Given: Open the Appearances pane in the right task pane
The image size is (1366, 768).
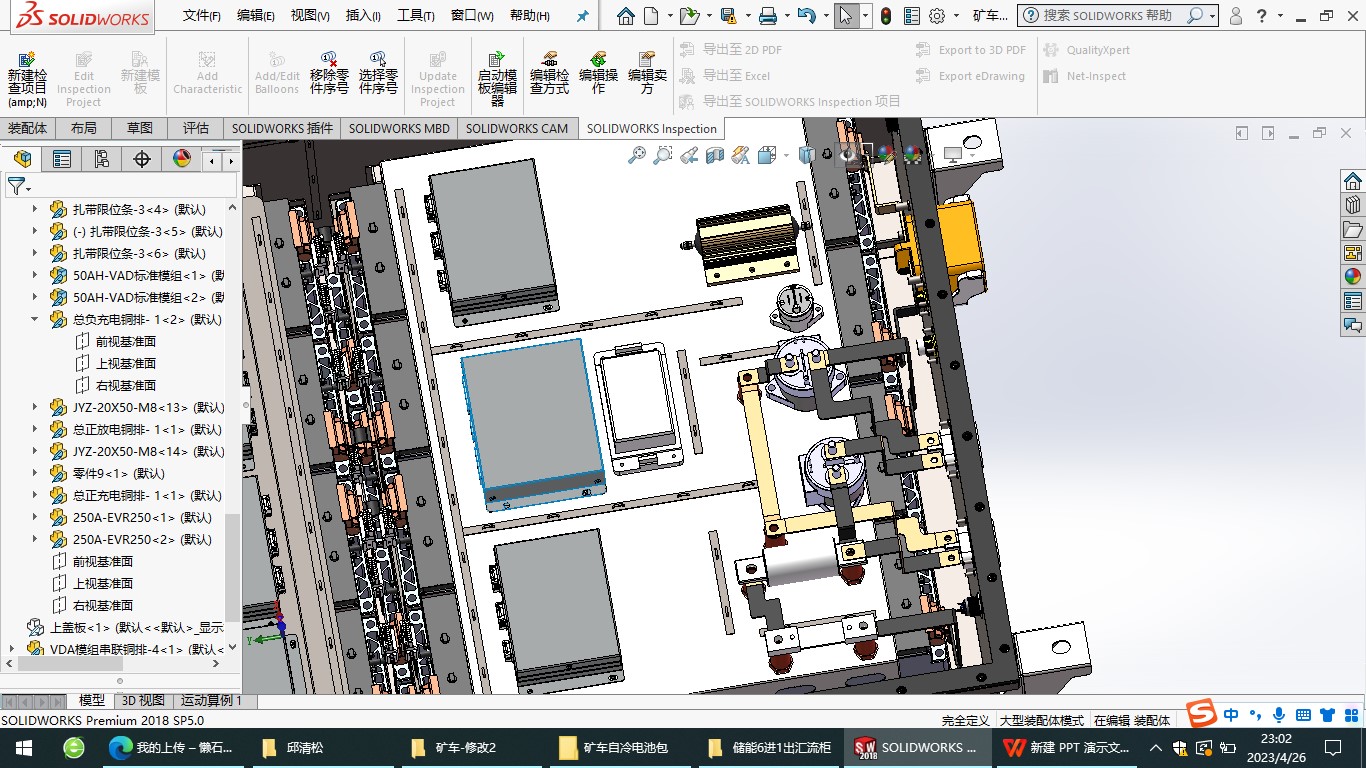Looking at the screenshot, I should coord(1354,276).
